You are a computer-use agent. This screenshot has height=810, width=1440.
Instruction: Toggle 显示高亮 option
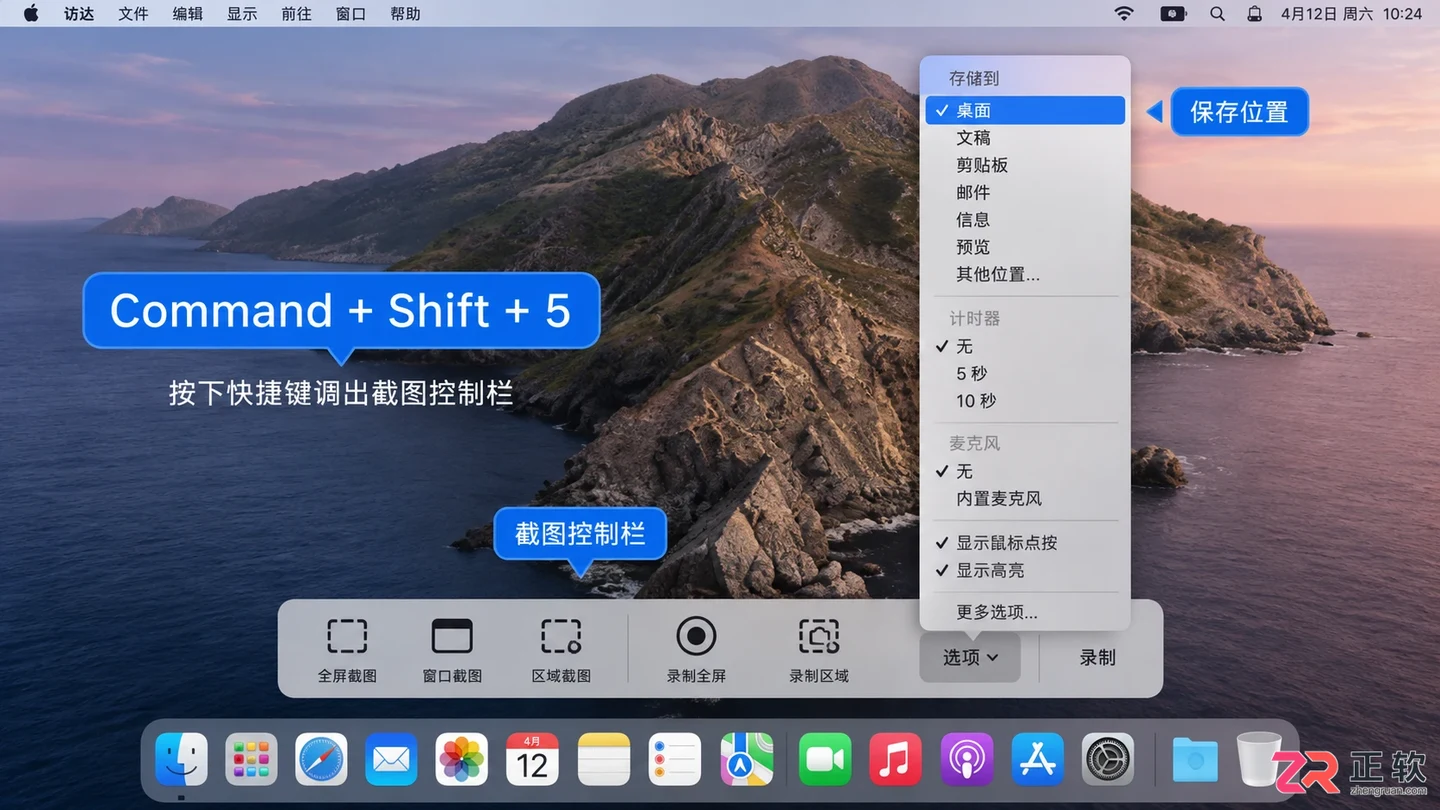pyautogui.click(x=1025, y=570)
